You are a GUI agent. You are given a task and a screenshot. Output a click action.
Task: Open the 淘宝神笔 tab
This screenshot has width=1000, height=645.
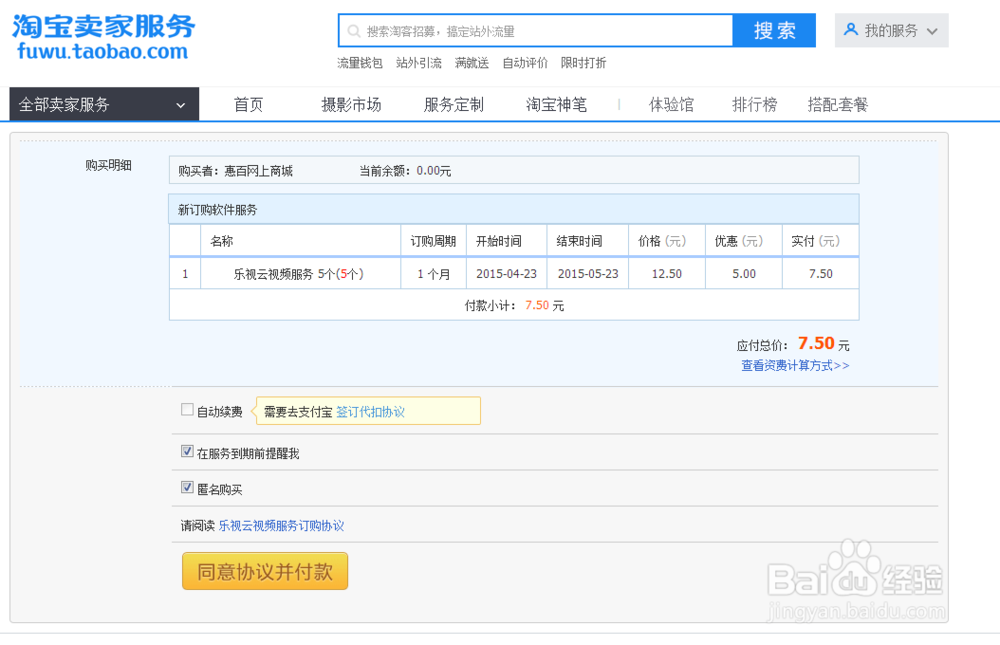tap(556, 105)
